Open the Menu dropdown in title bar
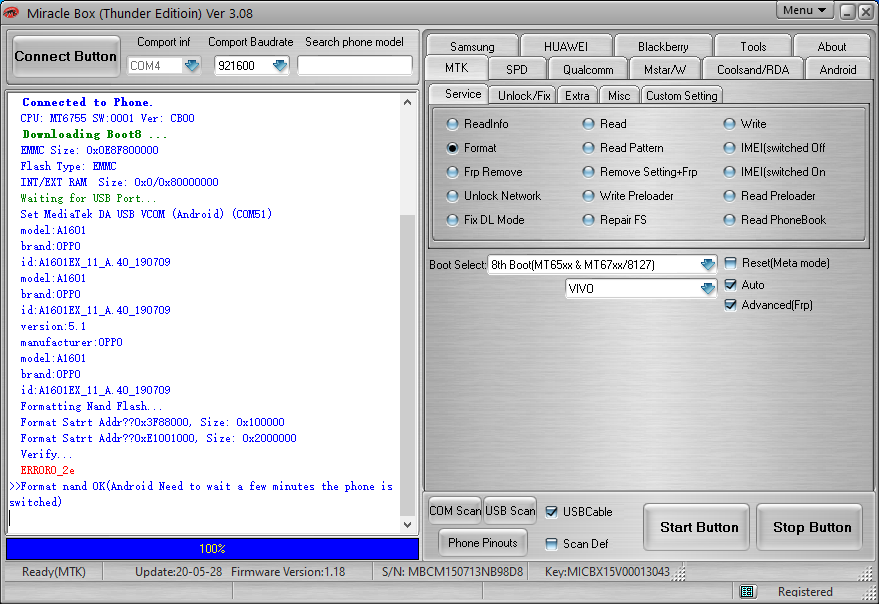The image size is (879, 604). click(x=805, y=11)
